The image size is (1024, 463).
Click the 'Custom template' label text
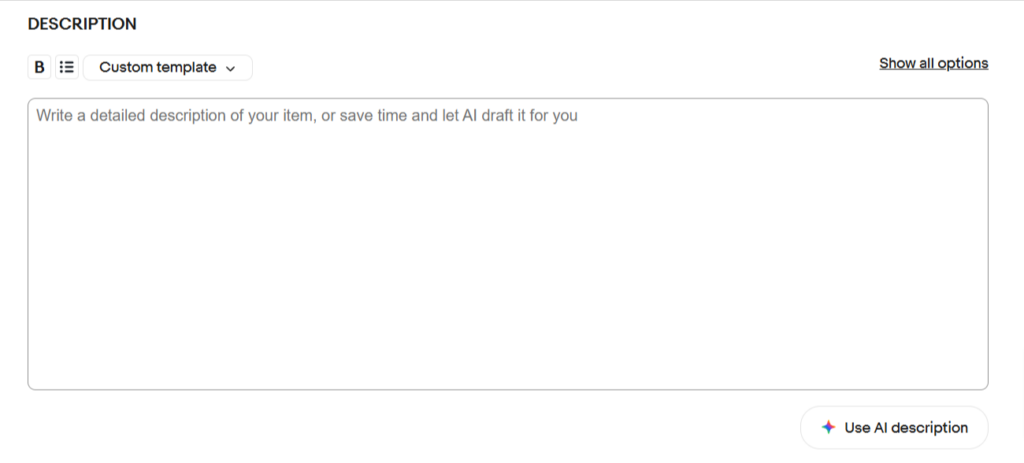click(157, 67)
